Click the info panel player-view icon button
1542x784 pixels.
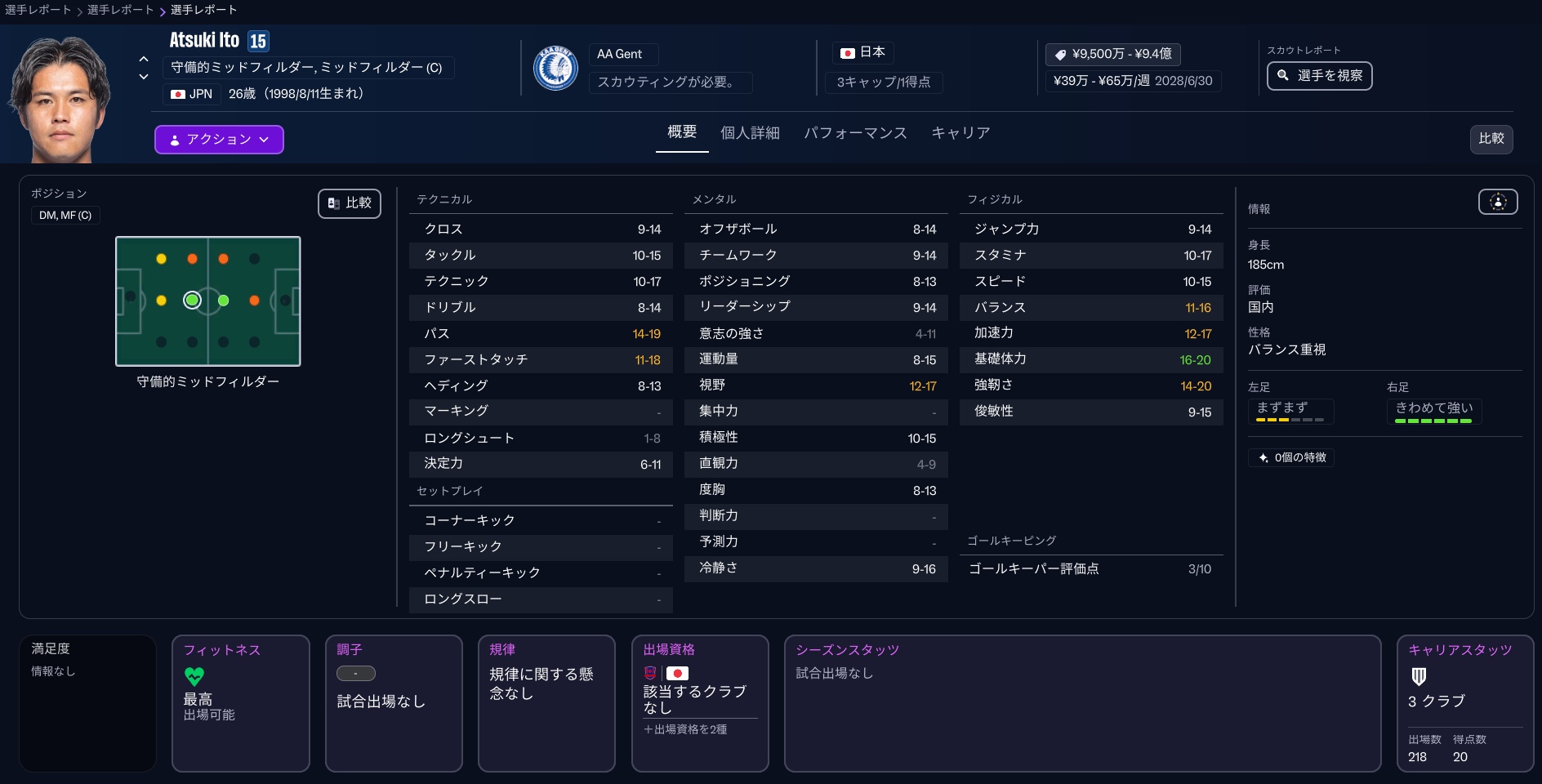point(1497,202)
